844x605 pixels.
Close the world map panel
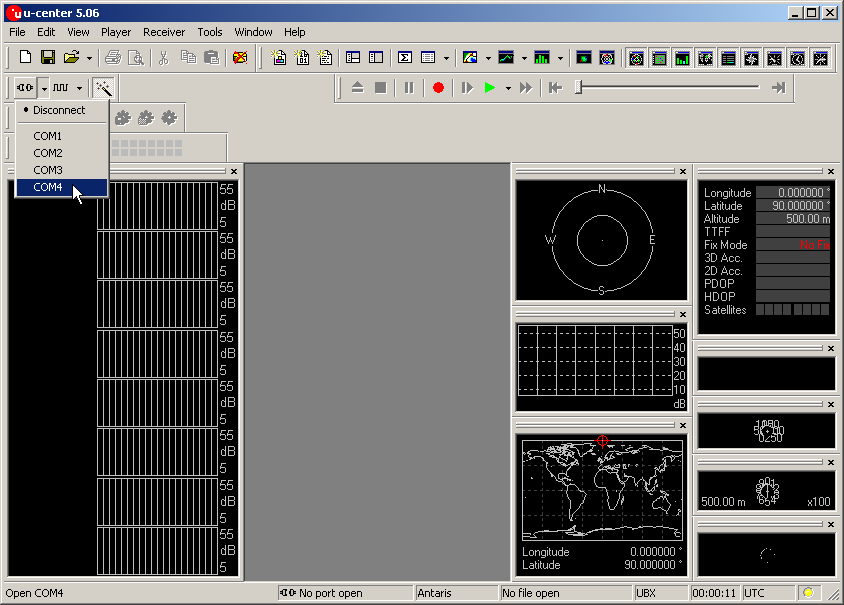click(x=682, y=425)
